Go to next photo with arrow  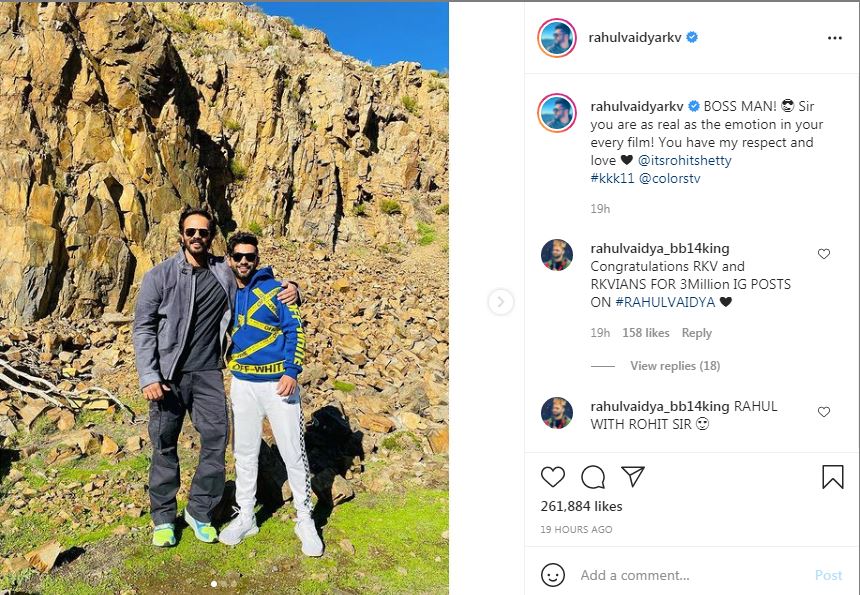coord(501,302)
